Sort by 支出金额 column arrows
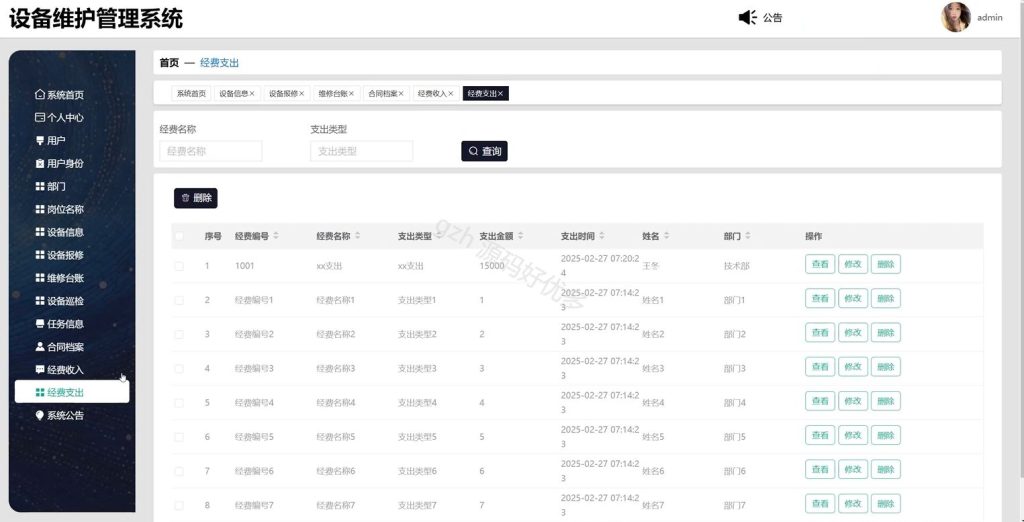This screenshot has height=522, width=1024. tap(520, 236)
